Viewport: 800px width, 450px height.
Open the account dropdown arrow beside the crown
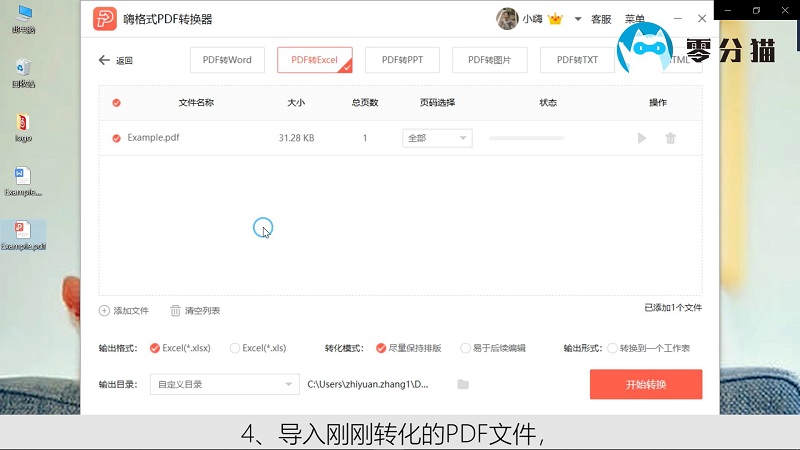[578, 19]
